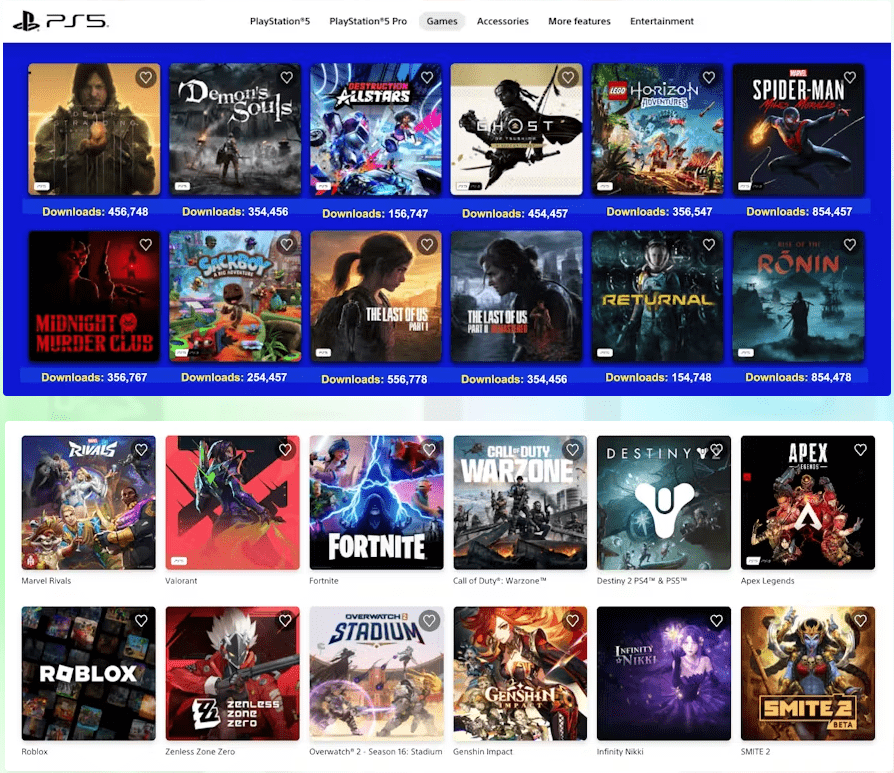The height and width of the screenshot is (773, 894).
Task: Open the Roblox cover art
Action: pyautogui.click(x=88, y=673)
